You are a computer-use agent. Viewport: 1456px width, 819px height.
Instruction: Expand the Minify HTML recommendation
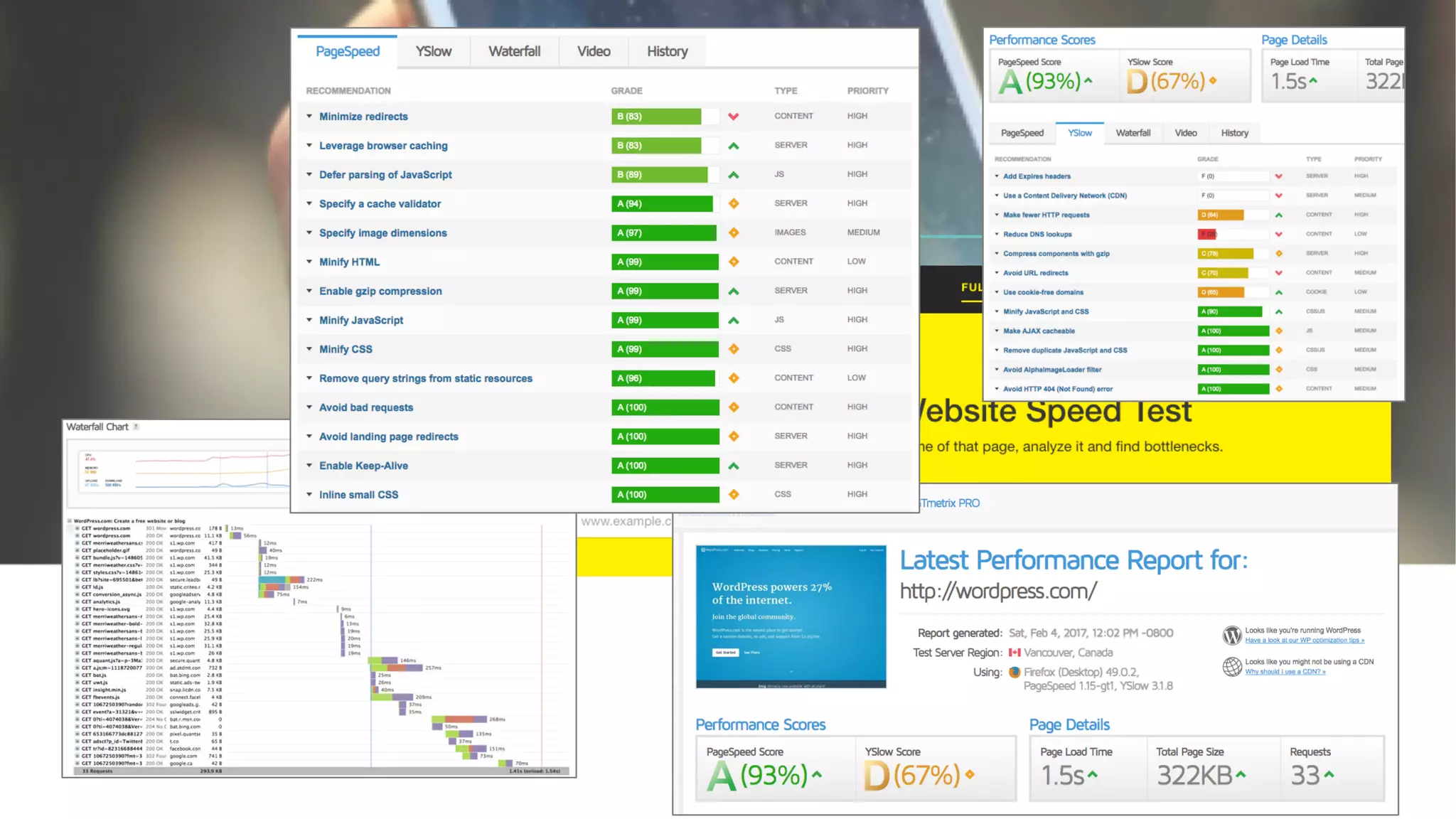pyautogui.click(x=309, y=262)
